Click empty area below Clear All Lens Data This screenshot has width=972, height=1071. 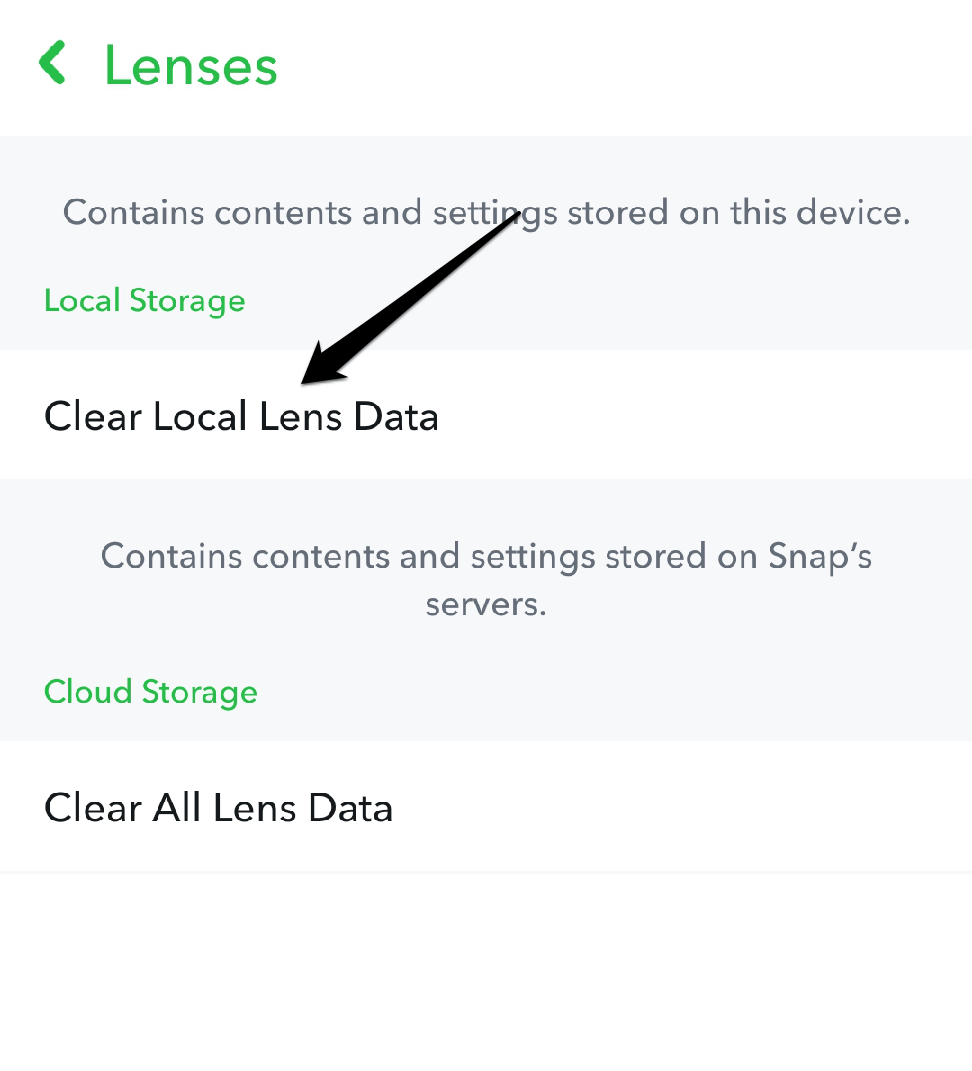[x=486, y=970]
